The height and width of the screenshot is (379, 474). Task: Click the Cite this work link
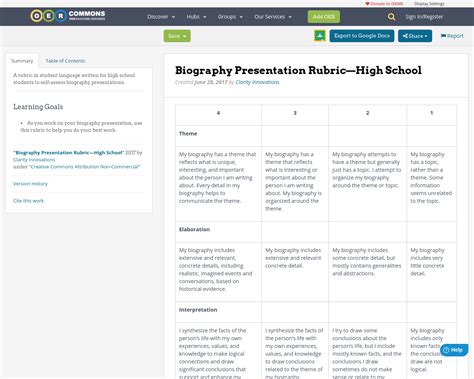click(28, 201)
